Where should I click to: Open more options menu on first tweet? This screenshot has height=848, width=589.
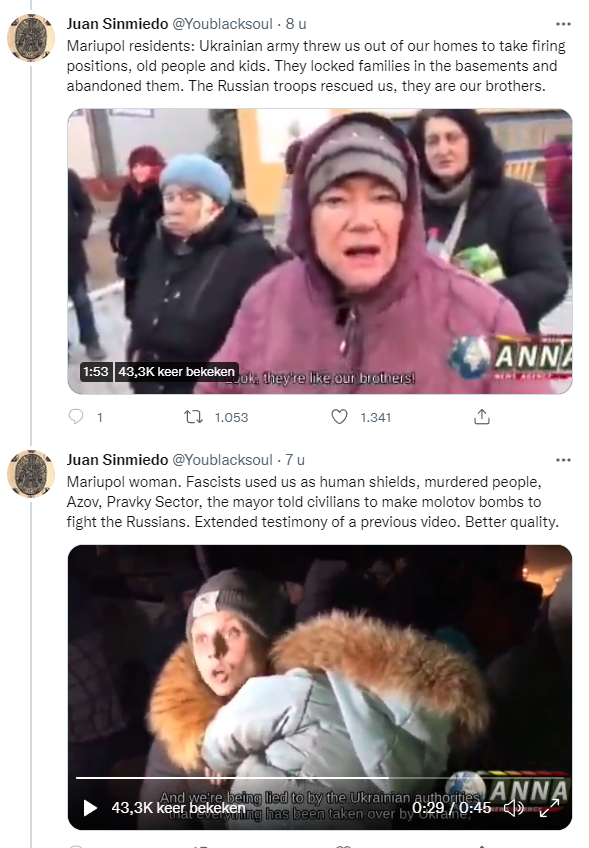pos(563,24)
